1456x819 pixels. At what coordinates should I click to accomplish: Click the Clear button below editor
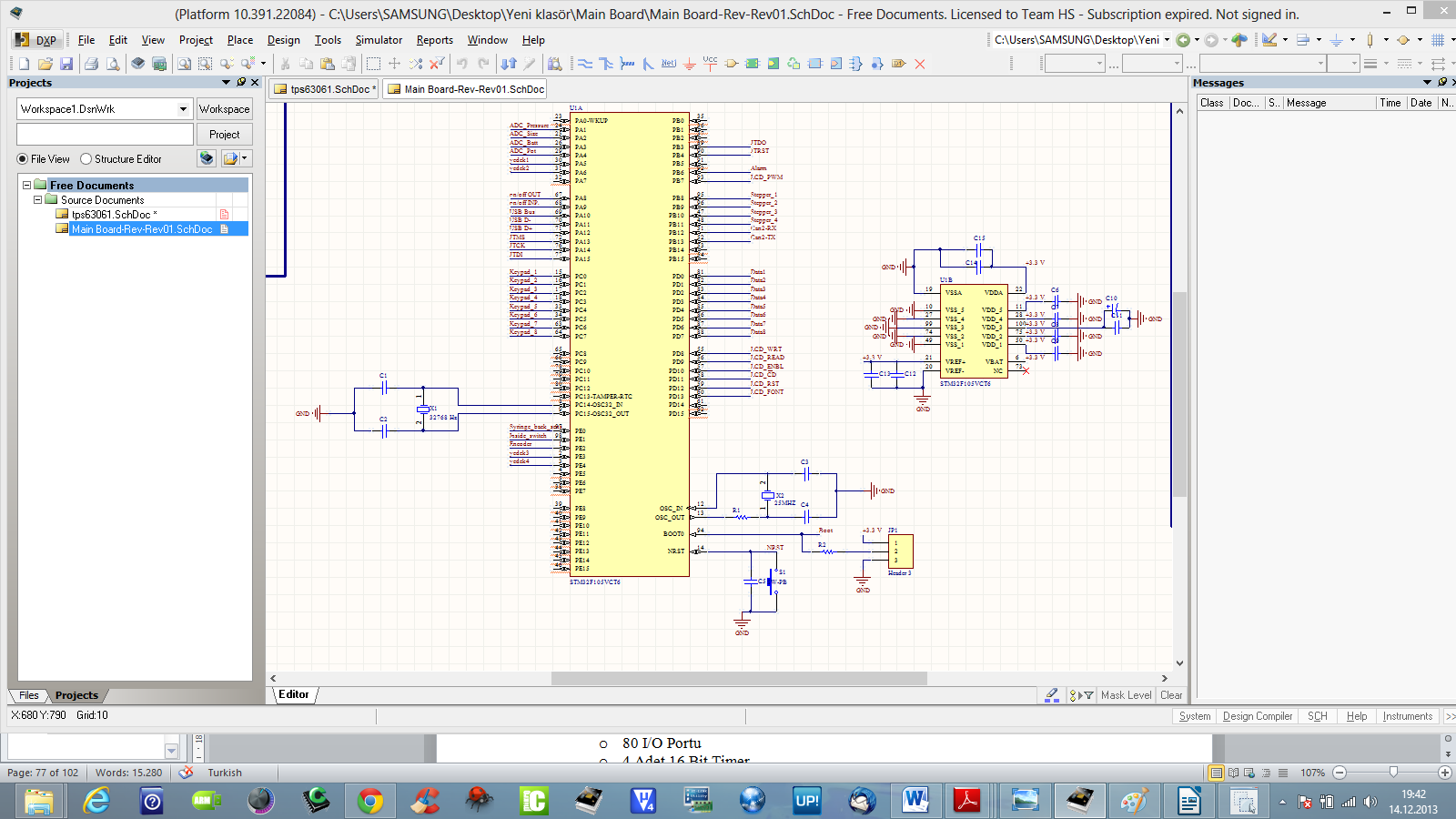(1171, 695)
